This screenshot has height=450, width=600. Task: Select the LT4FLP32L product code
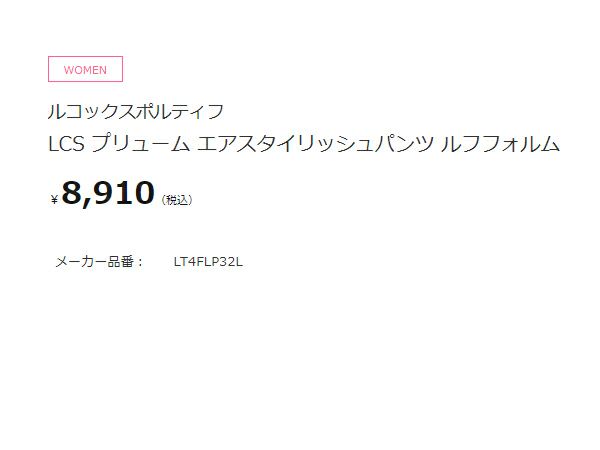208,262
